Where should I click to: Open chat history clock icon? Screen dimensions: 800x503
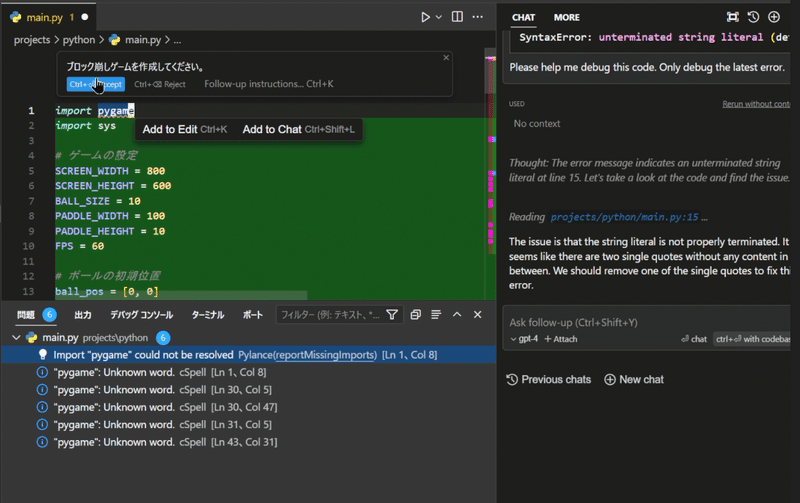click(x=753, y=17)
